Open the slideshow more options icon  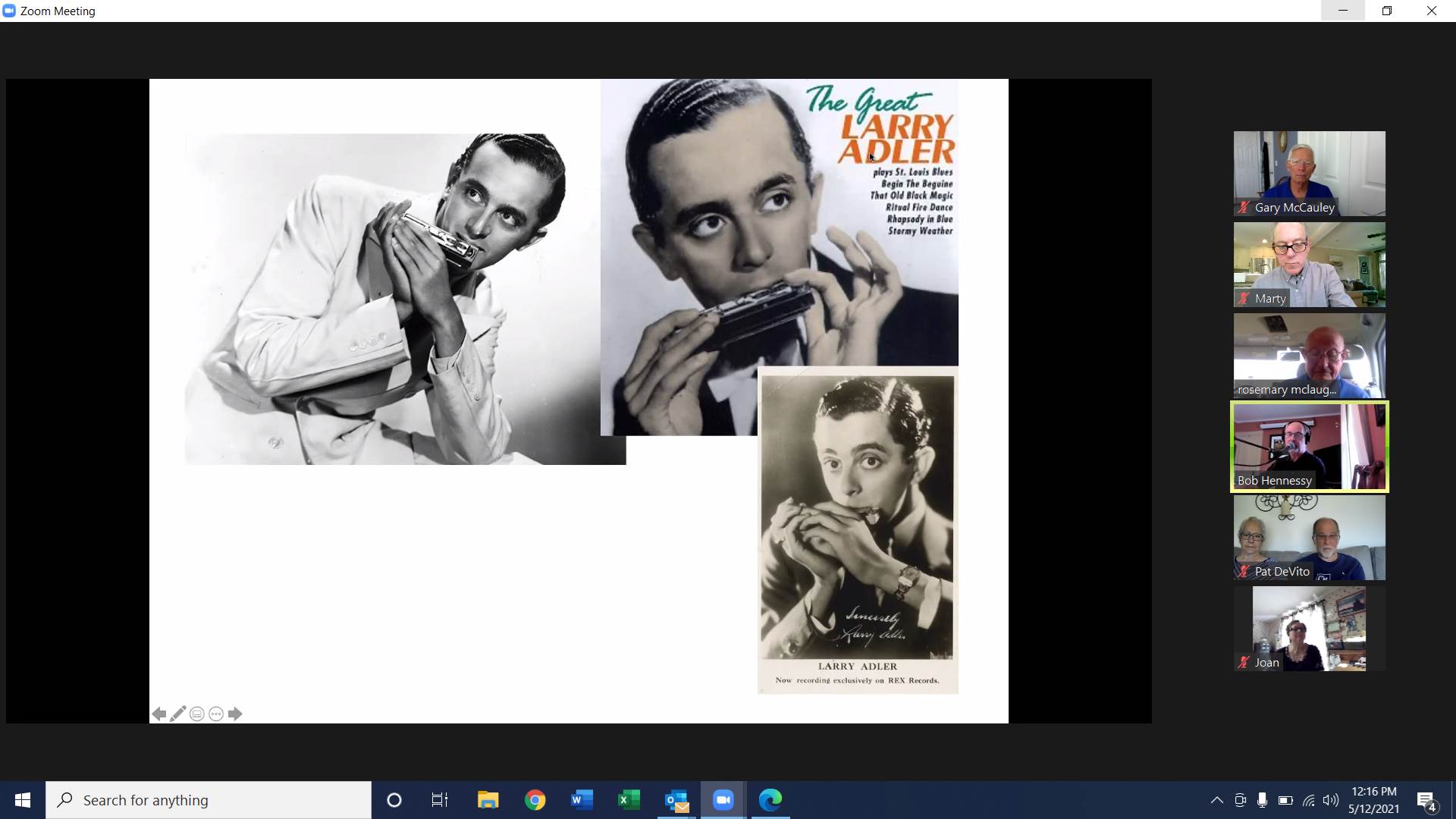pos(216,714)
